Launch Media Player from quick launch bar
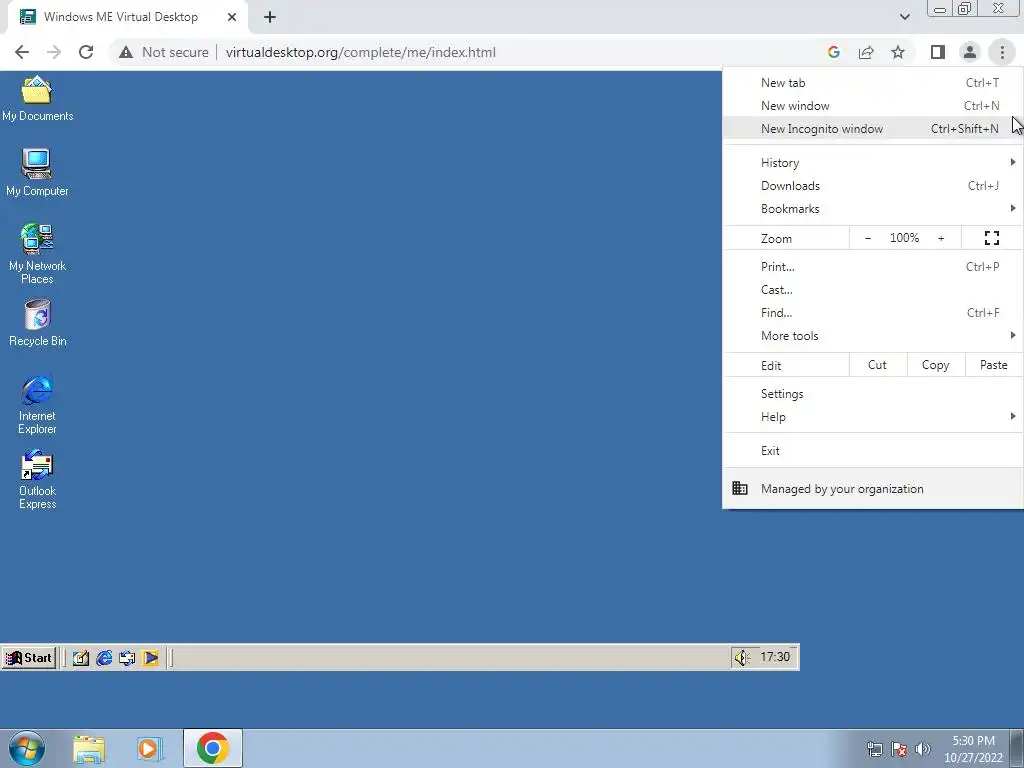Screen dimensions: 1024x768 pos(150,658)
